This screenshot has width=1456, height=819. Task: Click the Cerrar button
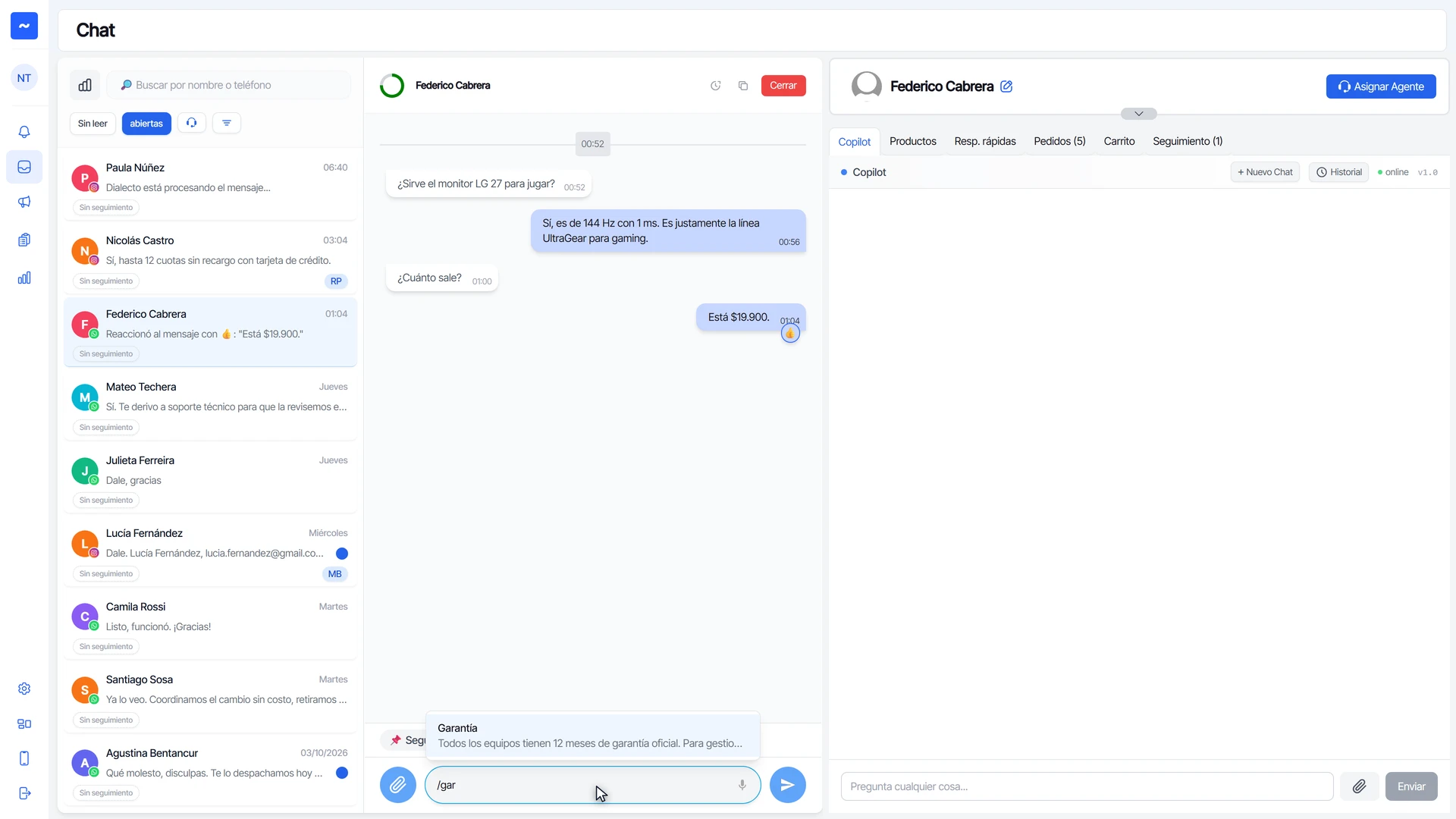coord(783,86)
